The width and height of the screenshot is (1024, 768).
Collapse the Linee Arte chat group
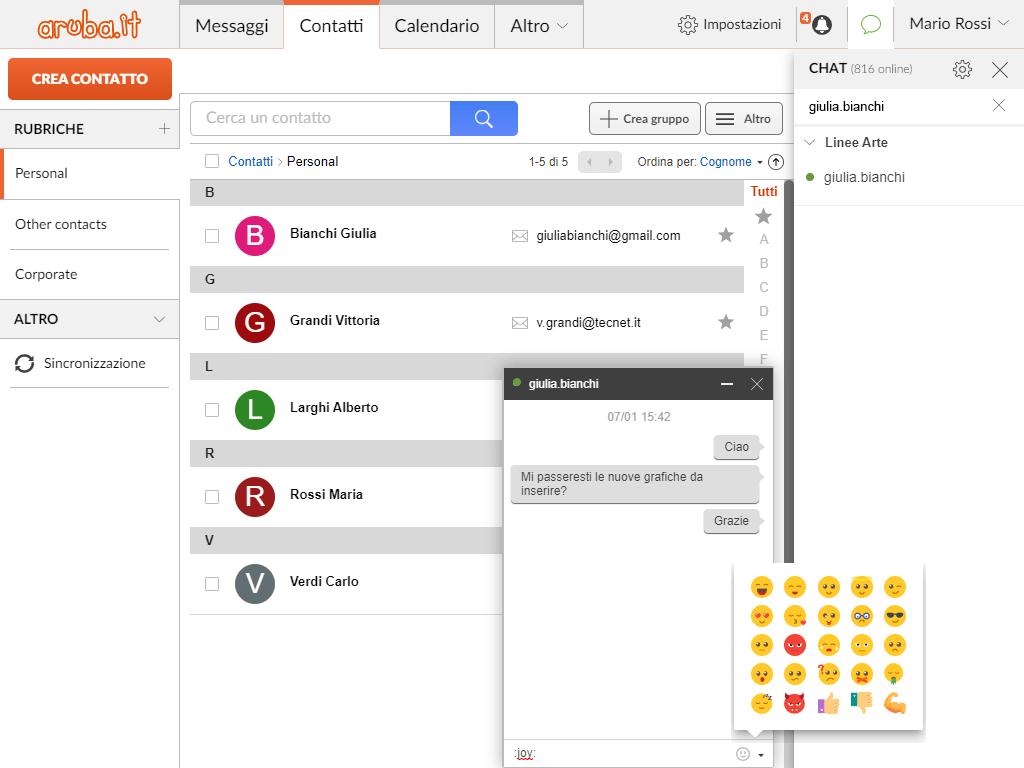coord(810,143)
